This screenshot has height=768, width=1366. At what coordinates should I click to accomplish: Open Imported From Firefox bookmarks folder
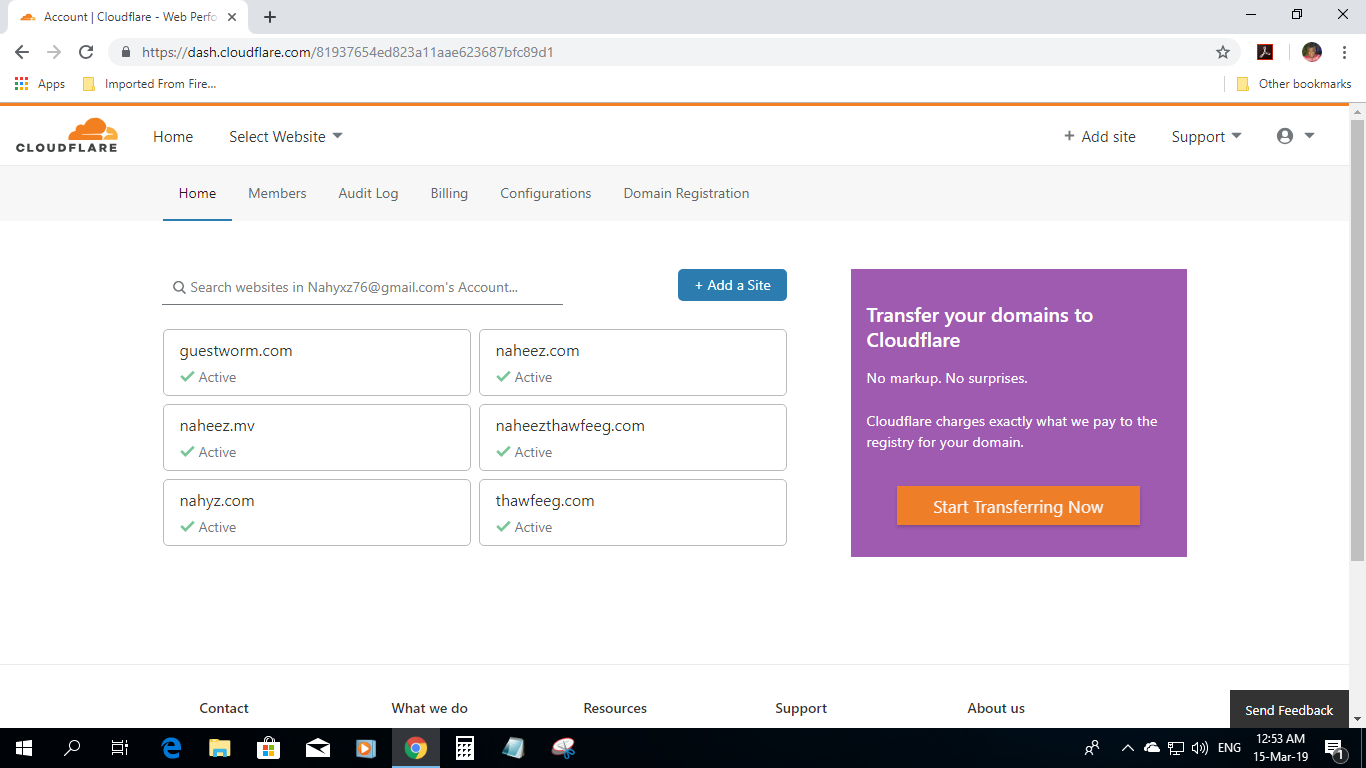[x=149, y=84]
